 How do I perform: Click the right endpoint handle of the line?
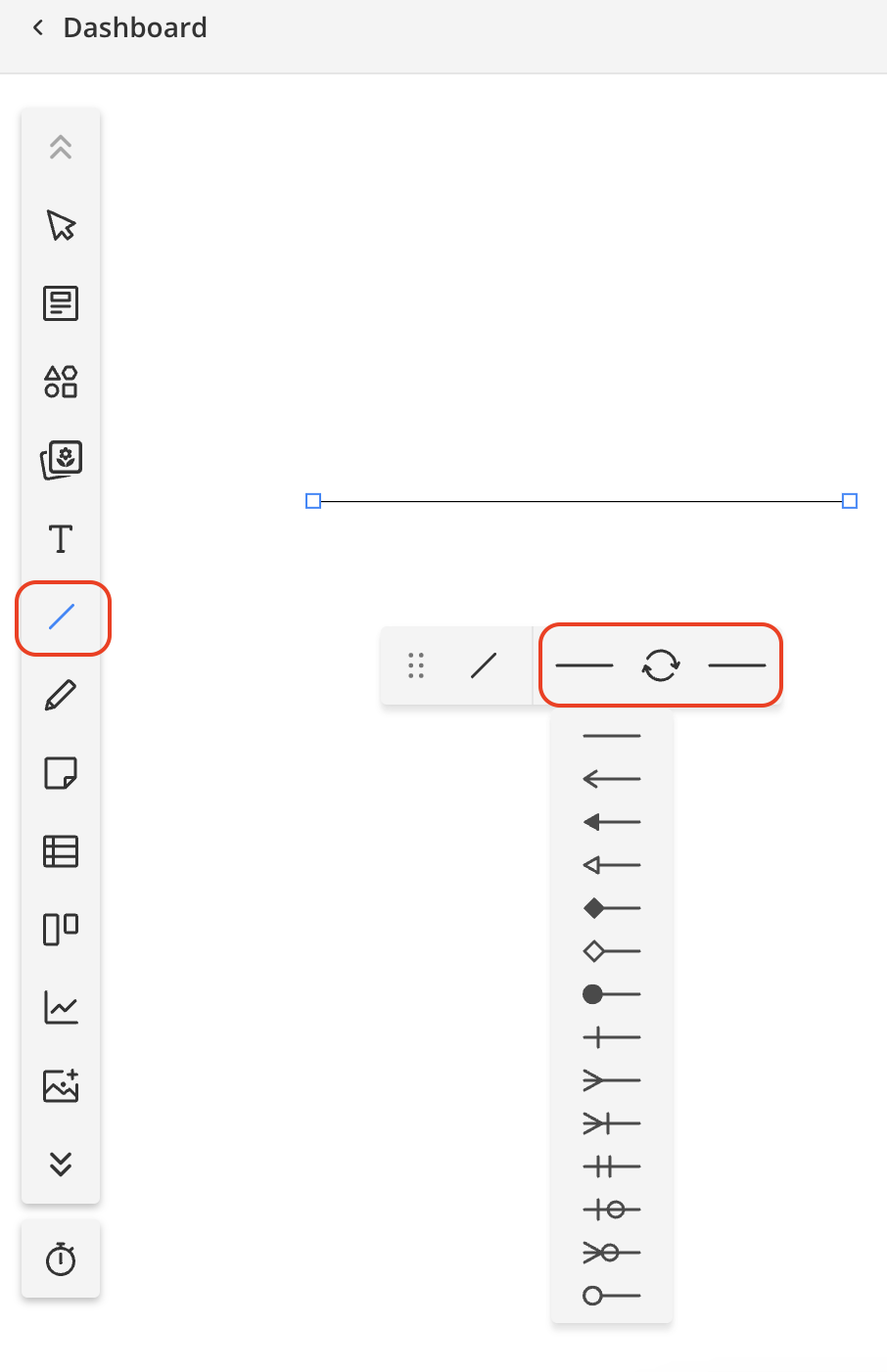click(850, 501)
